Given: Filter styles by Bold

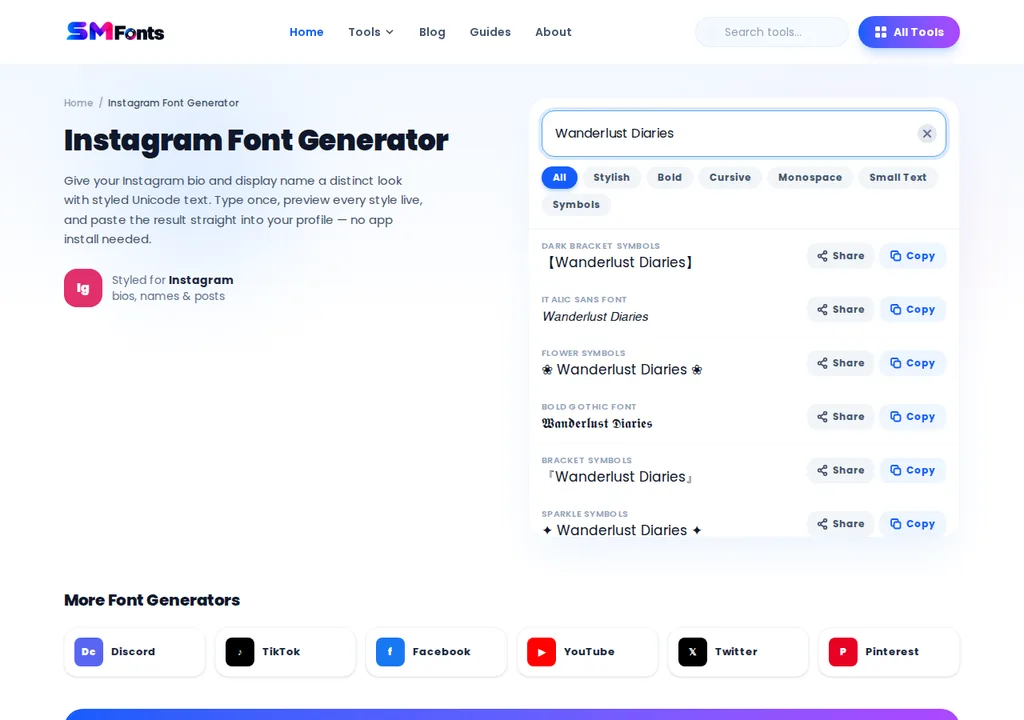Looking at the screenshot, I should click(x=669, y=178).
